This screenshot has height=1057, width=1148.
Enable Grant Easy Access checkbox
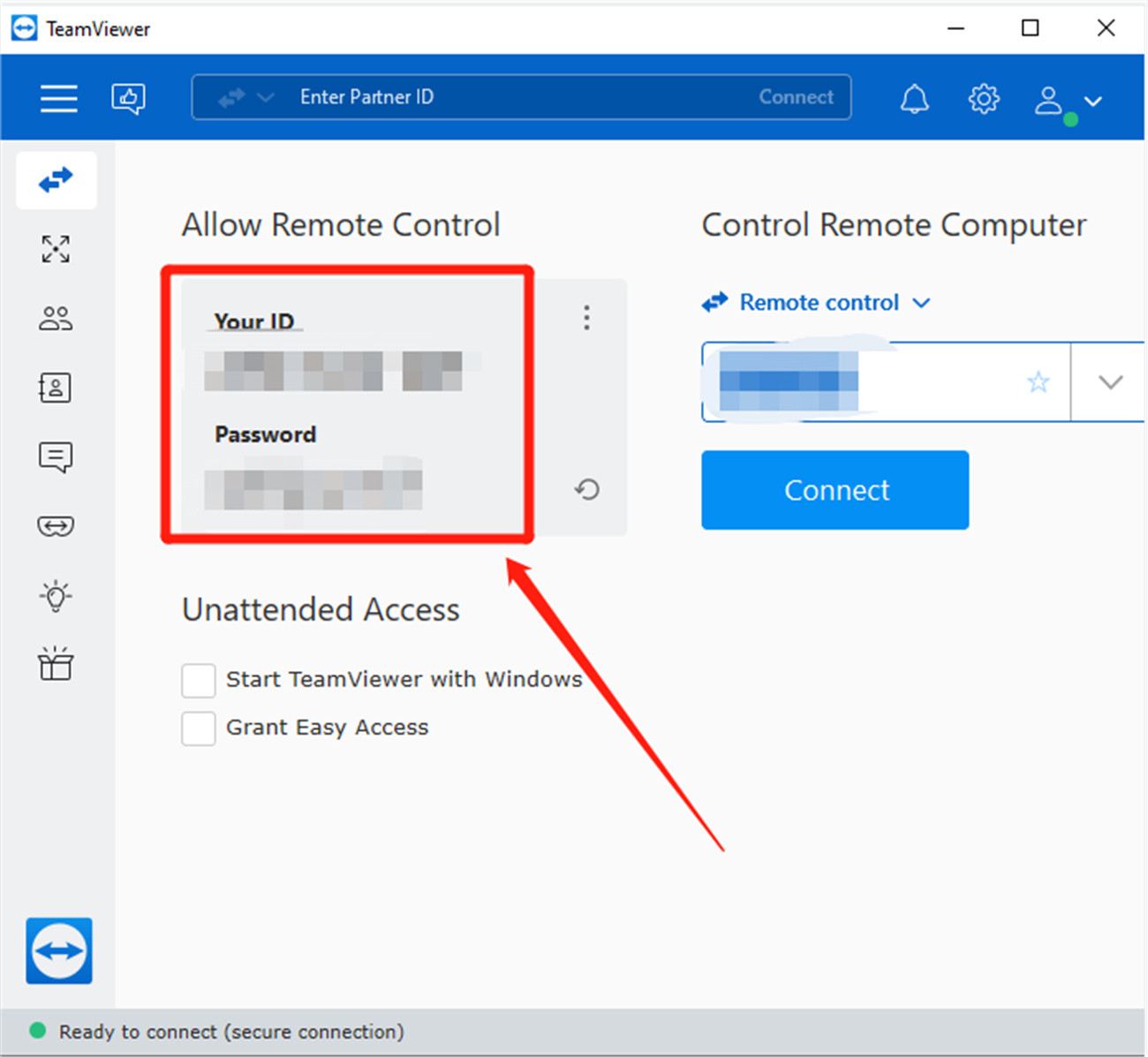199,729
